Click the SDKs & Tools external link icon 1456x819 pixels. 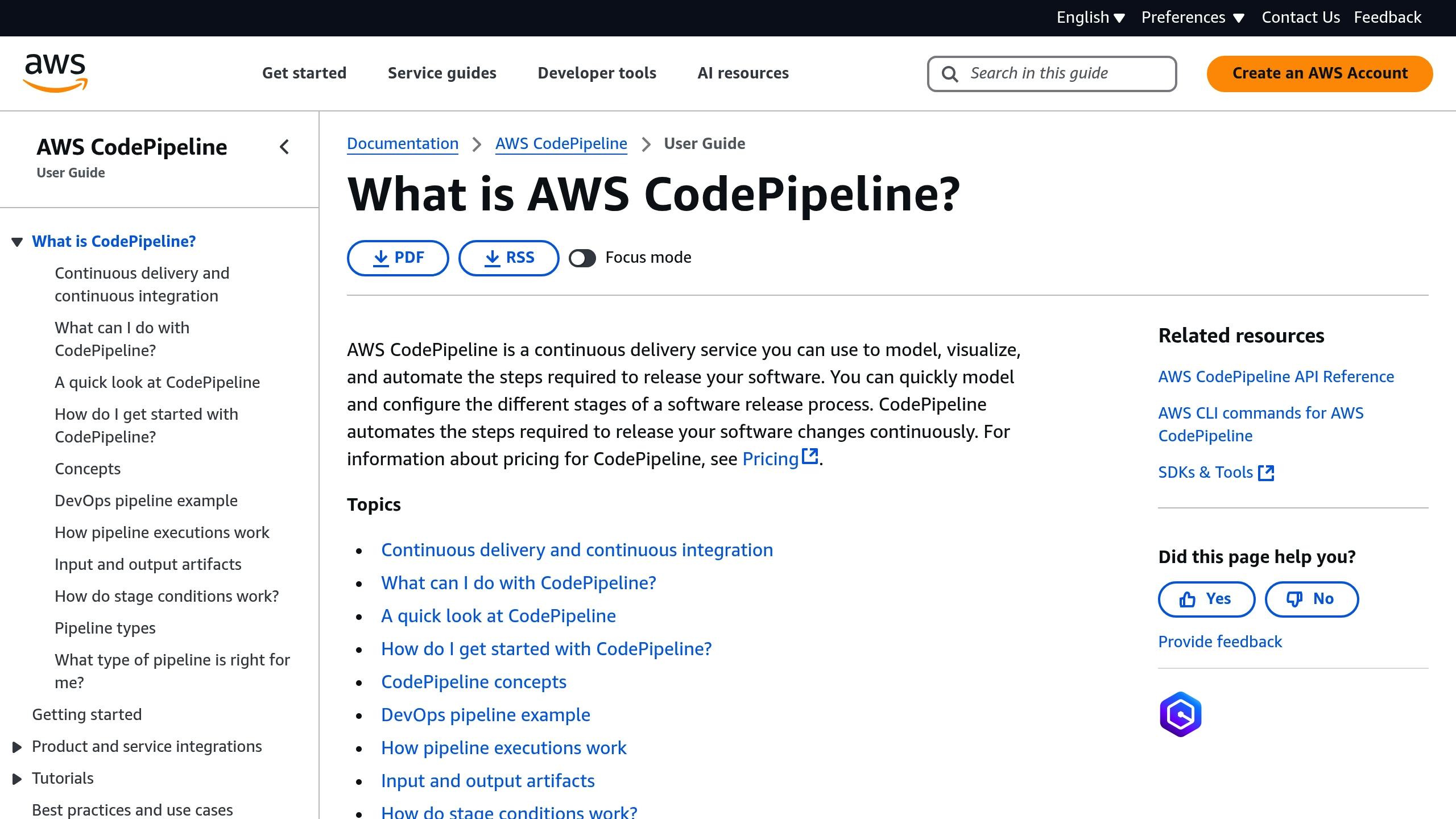(1266, 473)
